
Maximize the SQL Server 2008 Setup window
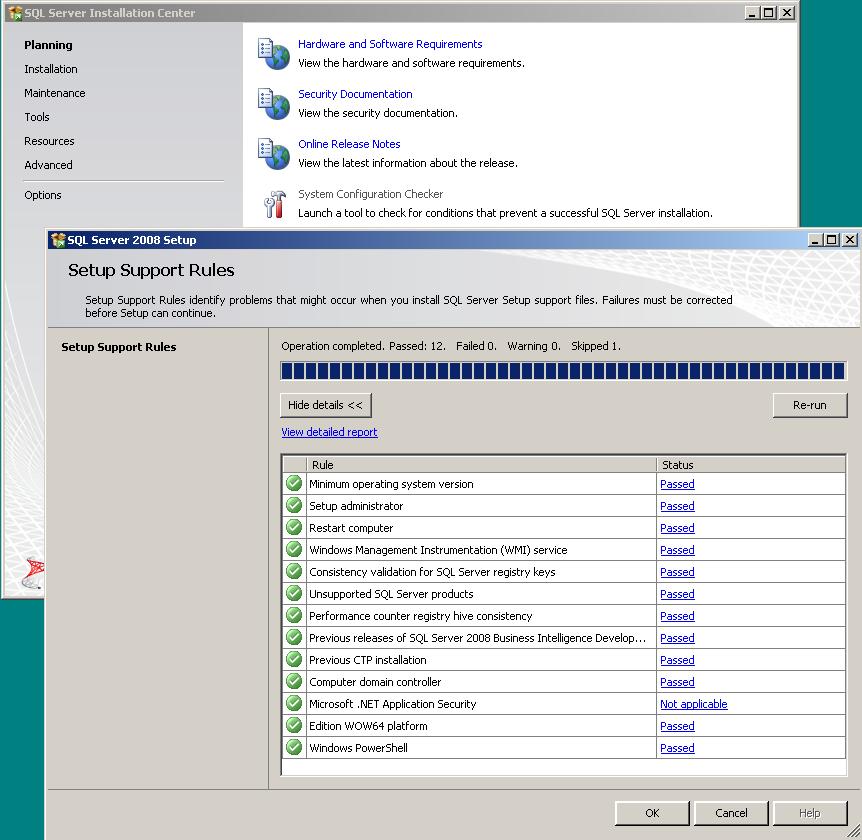pos(832,240)
